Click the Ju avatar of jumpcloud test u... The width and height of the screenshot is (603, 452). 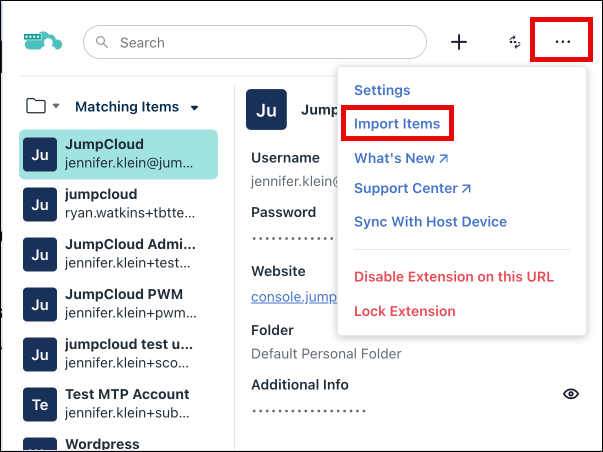point(40,354)
